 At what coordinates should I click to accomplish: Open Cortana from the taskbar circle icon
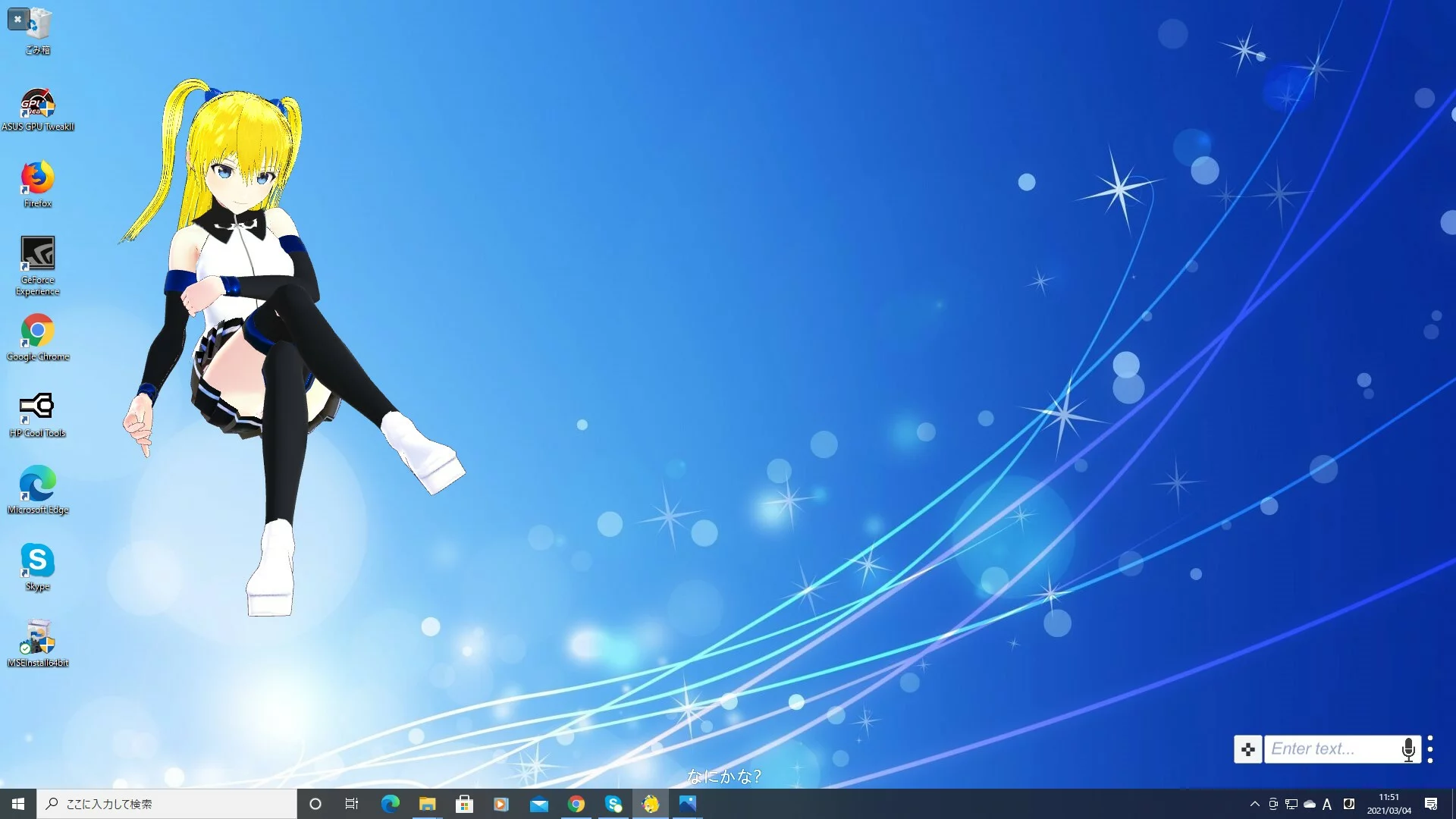(x=315, y=804)
